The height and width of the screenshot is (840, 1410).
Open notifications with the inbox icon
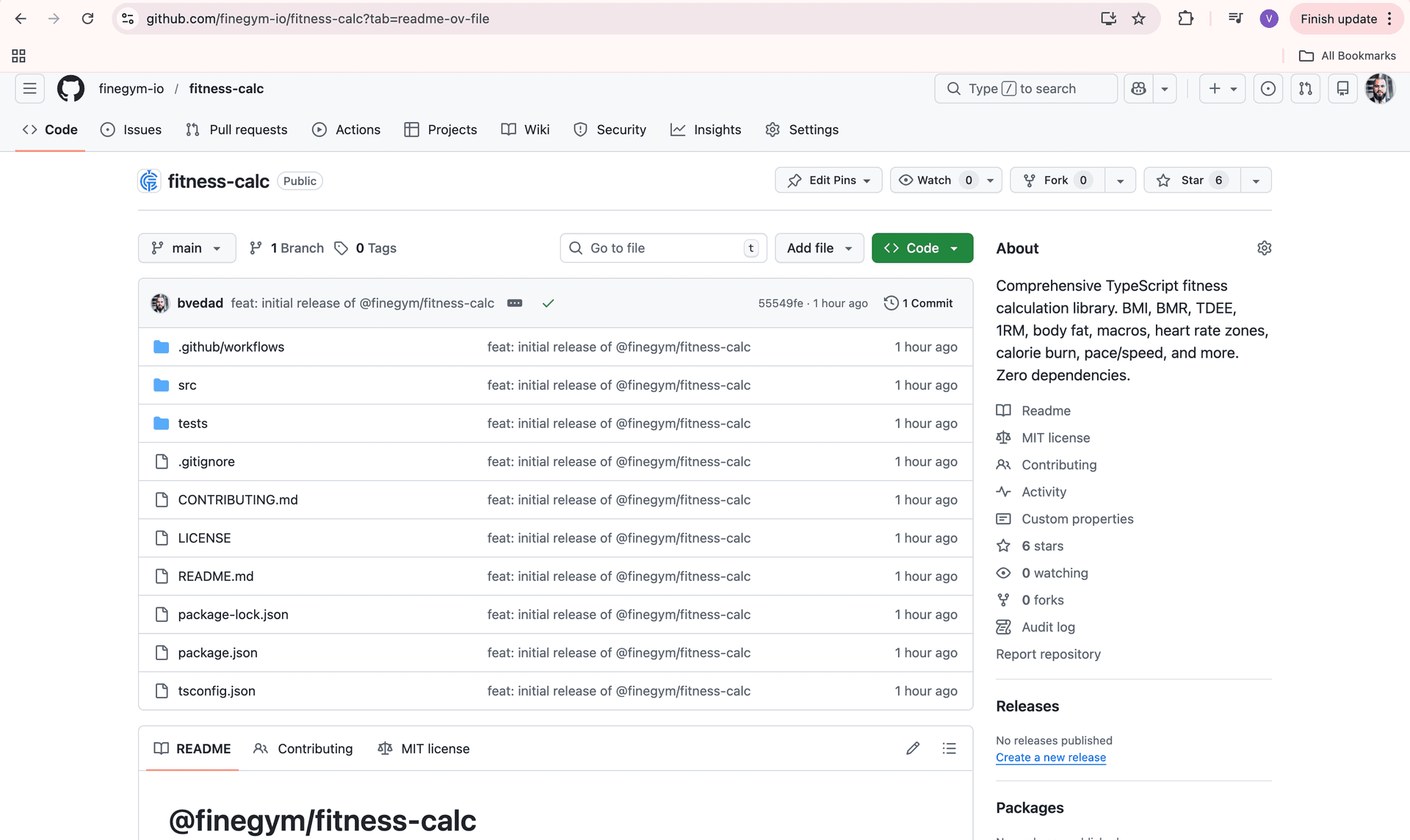click(1342, 88)
